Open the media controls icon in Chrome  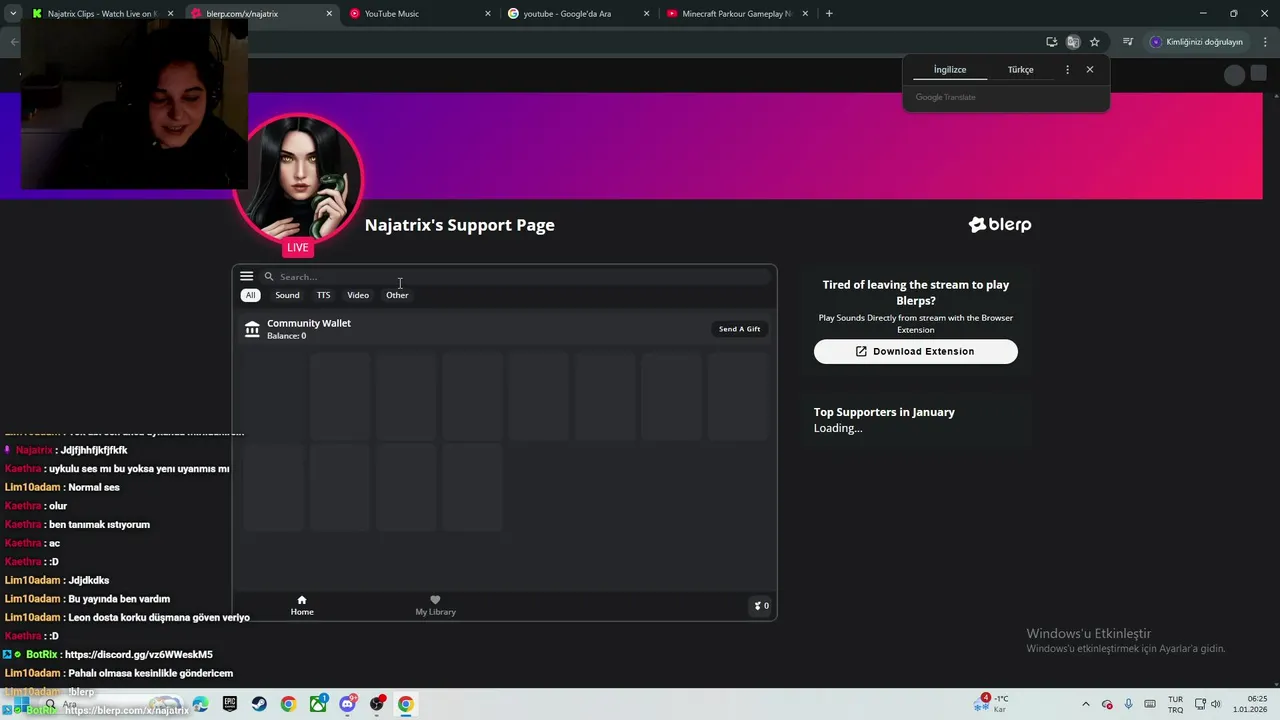[1128, 42]
